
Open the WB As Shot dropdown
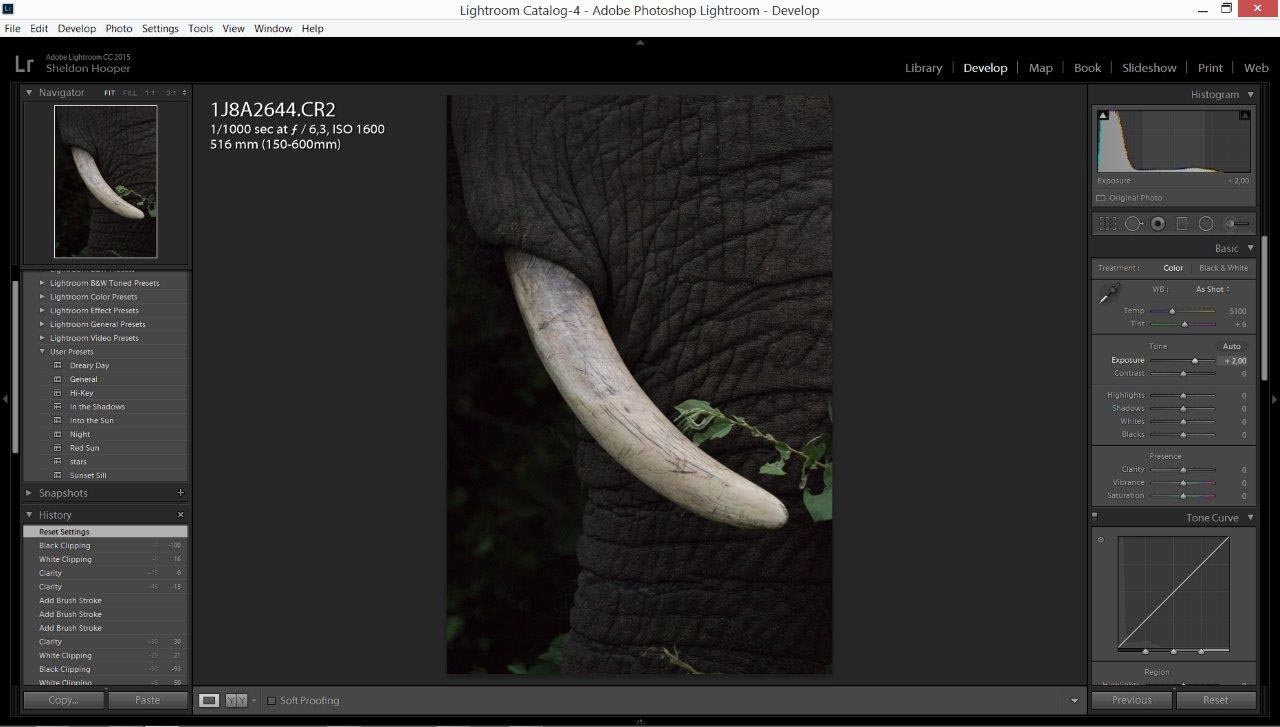[x=1213, y=289]
